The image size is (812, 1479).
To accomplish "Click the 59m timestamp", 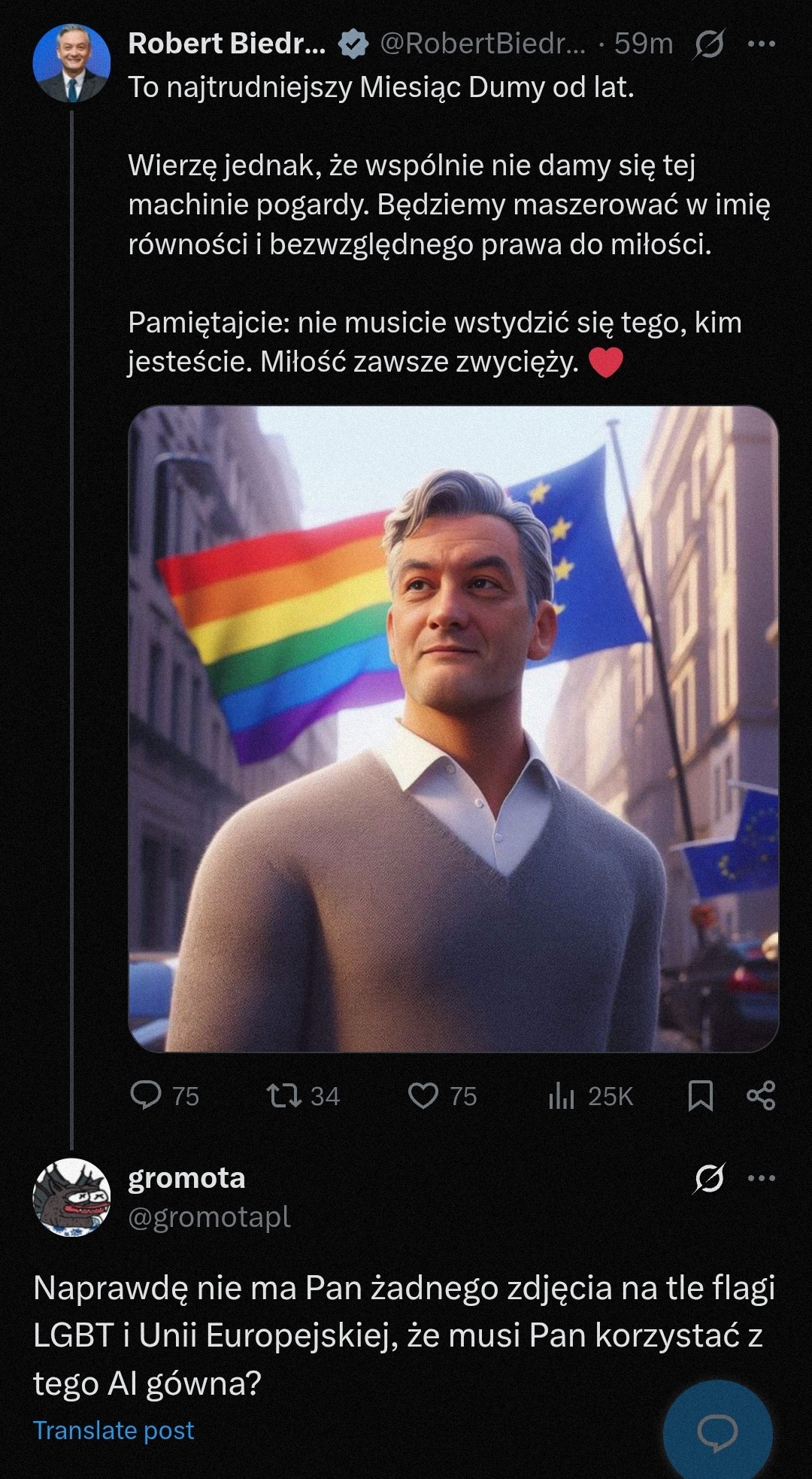I will 643,44.
